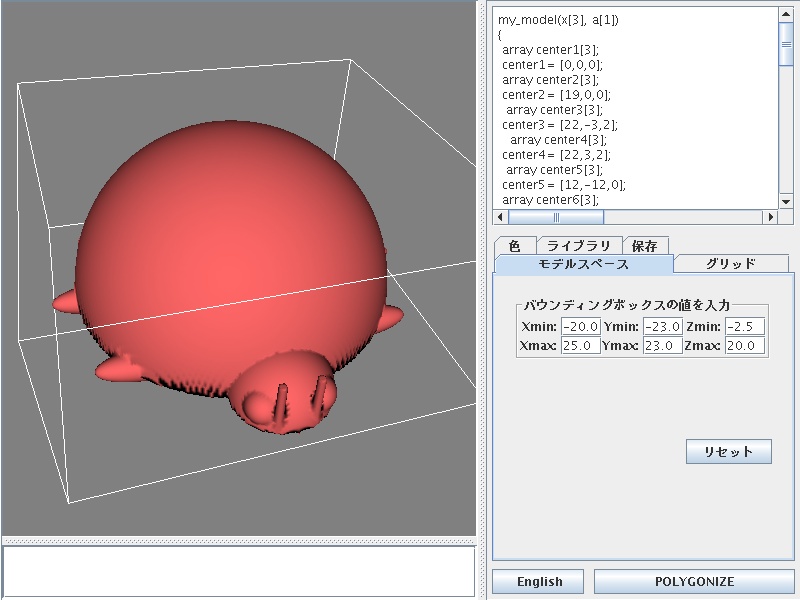Screen dimensions: 800x600
Task: Click the code editor's horizontal scrollbar thumb
Action: (556, 217)
